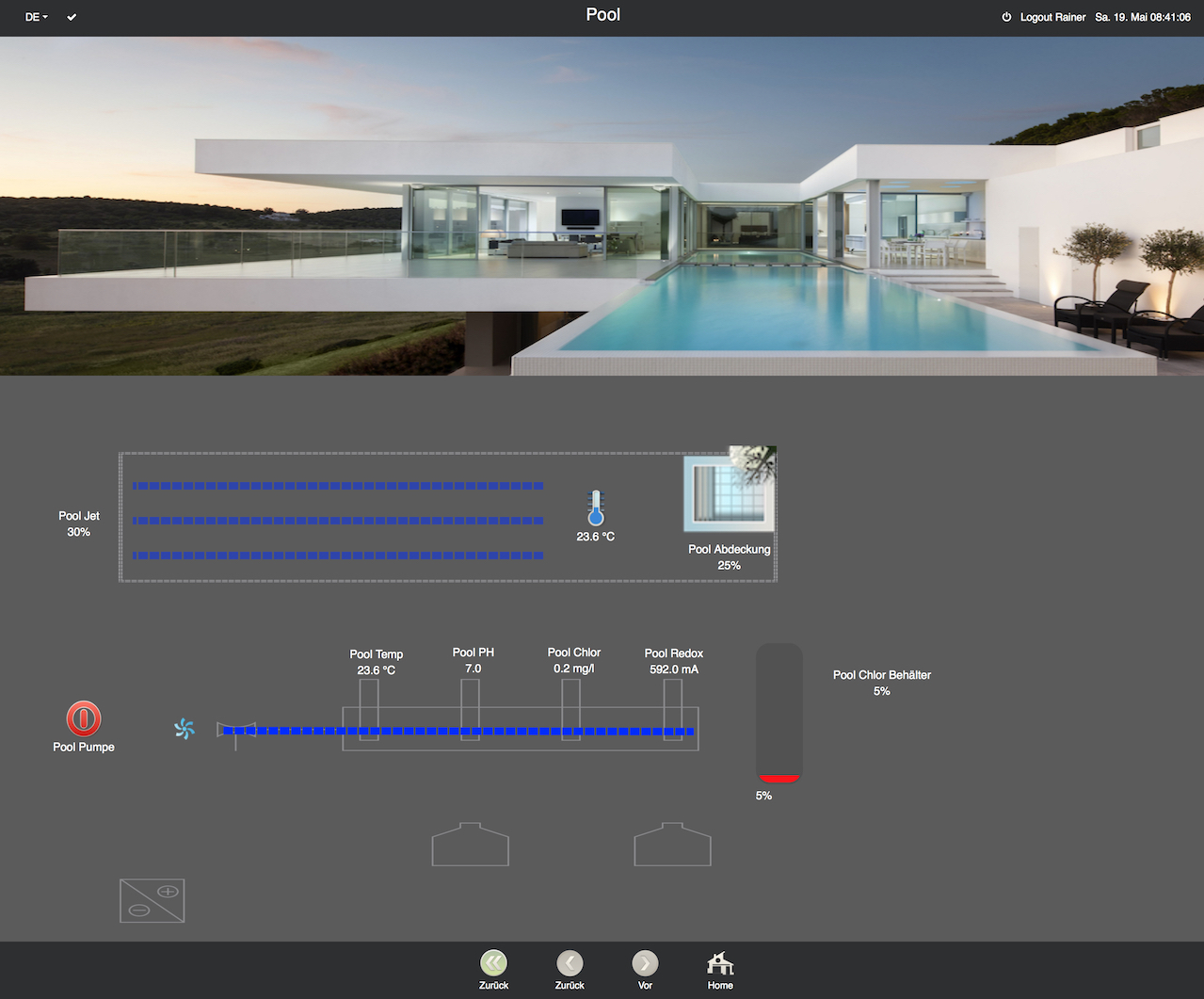Click the blue pump fan icon
The image size is (1204, 999).
tap(185, 729)
